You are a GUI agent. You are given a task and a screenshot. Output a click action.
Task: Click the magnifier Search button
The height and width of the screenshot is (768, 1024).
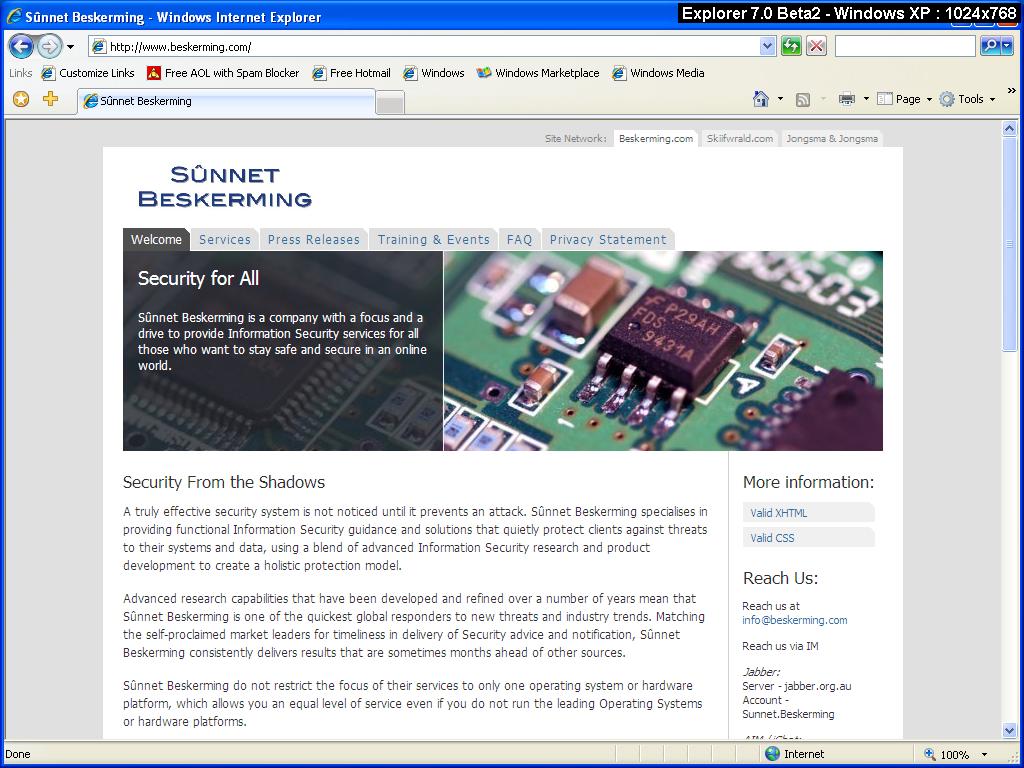pyautogui.click(x=990, y=46)
